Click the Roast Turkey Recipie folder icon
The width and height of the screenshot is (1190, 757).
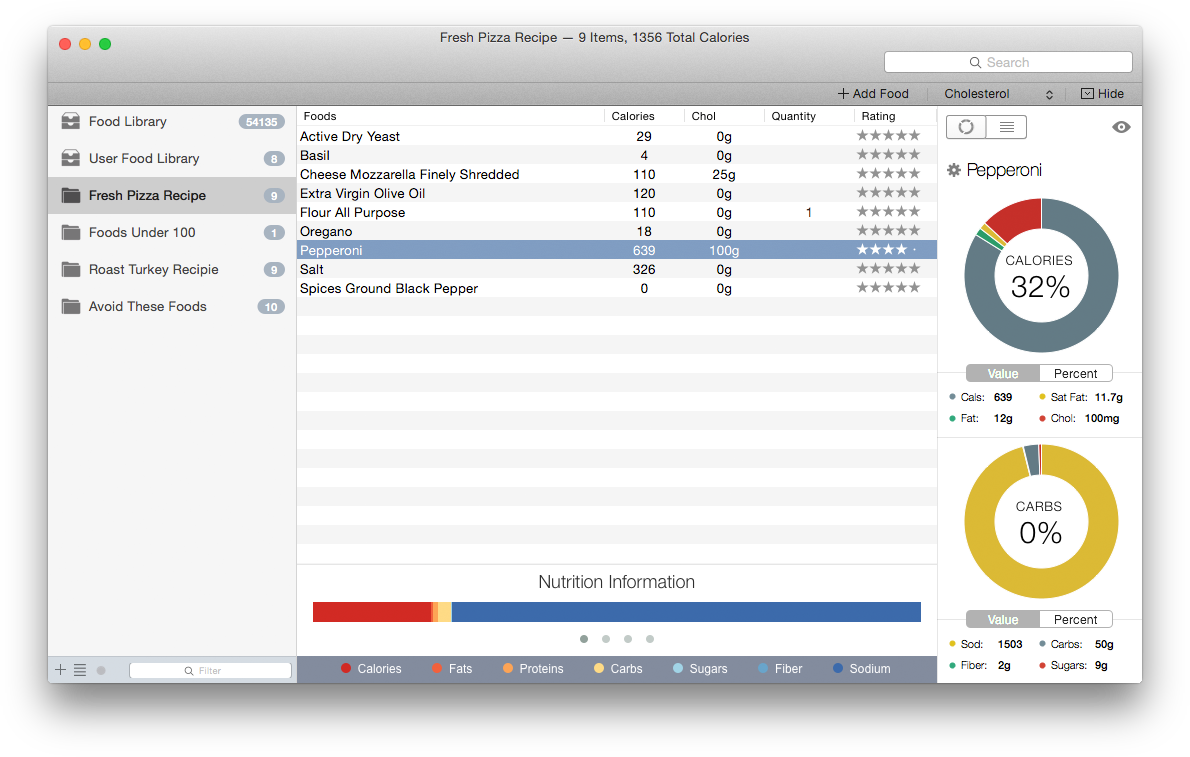(x=69, y=269)
